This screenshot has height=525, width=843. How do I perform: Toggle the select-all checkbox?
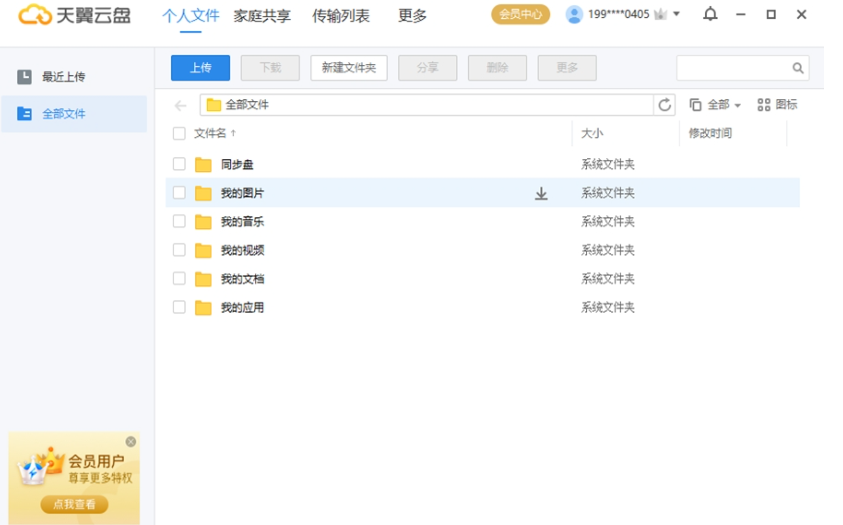tap(179, 133)
